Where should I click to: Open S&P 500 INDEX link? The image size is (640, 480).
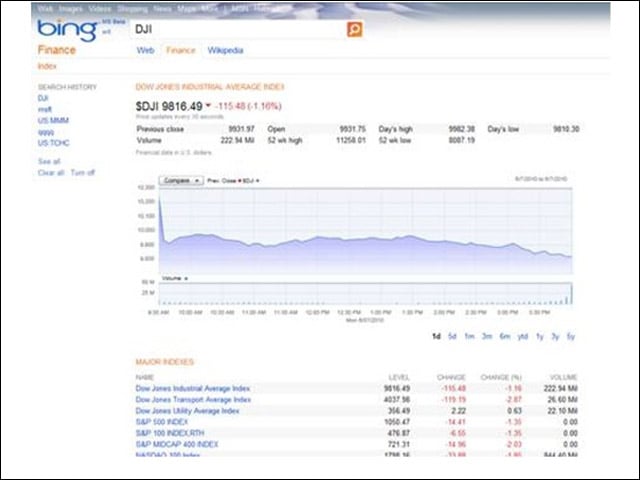point(162,422)
